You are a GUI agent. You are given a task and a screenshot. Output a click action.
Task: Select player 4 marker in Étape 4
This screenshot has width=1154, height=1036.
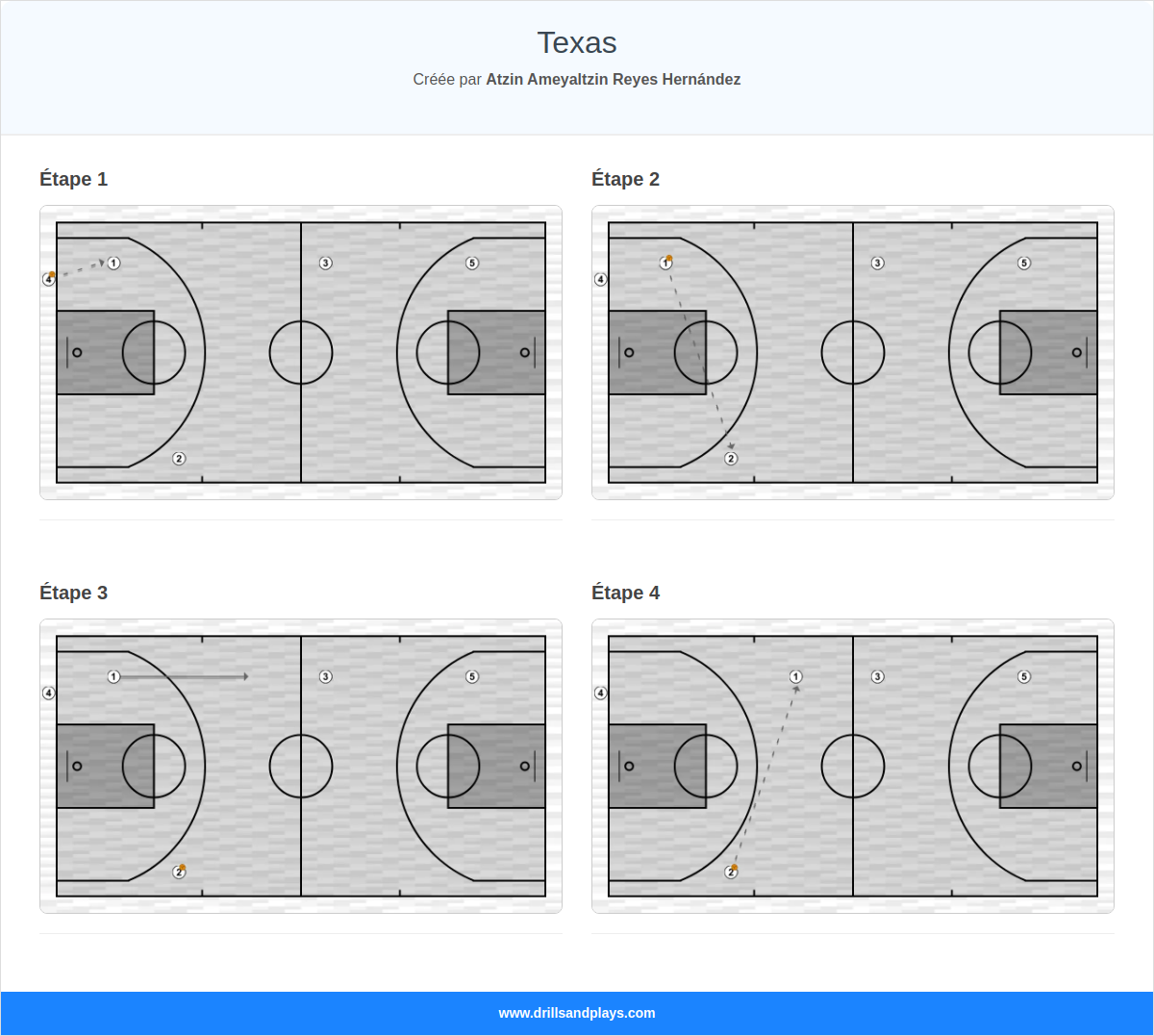601,692
